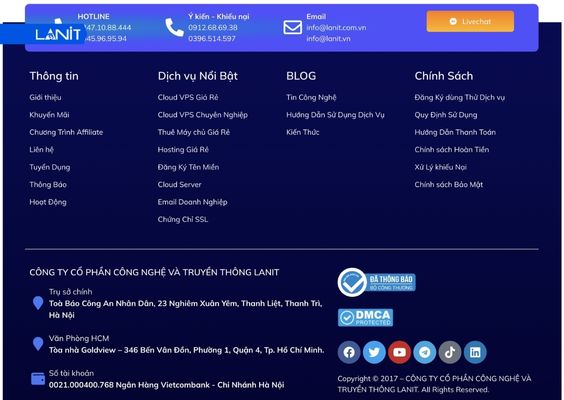Screen dimensions: 564x400
Task: Open the YouTube social icon
Action: (399, 352)
